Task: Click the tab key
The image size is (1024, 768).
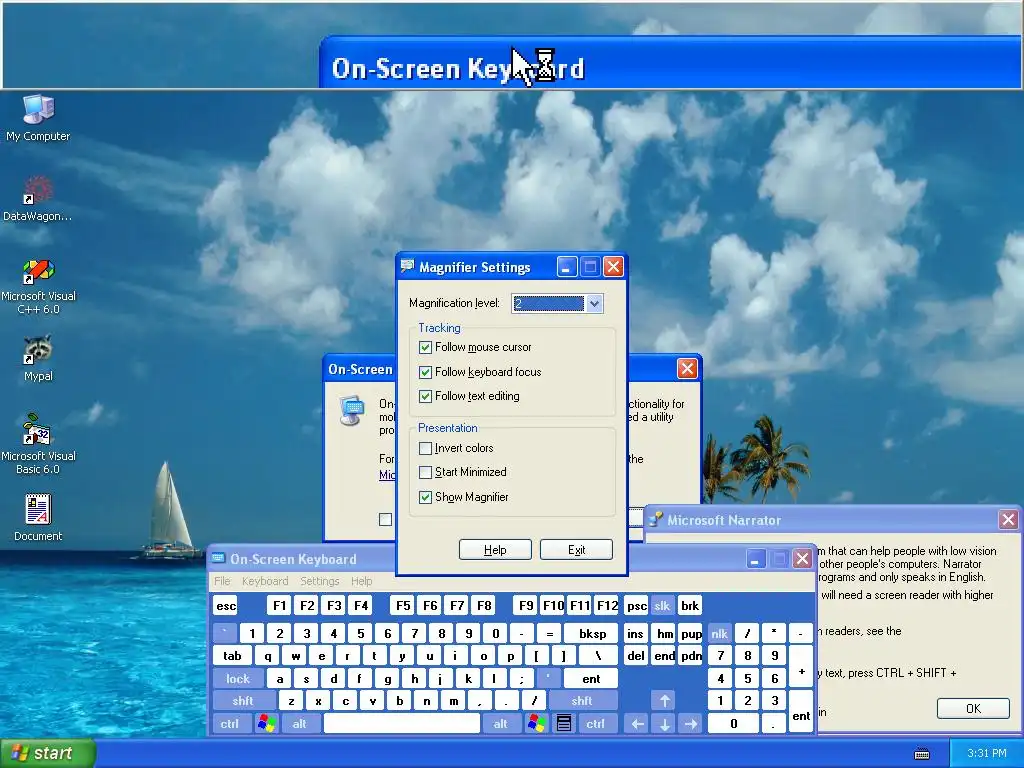Action: pyautogui.click(x=232, y=656)
